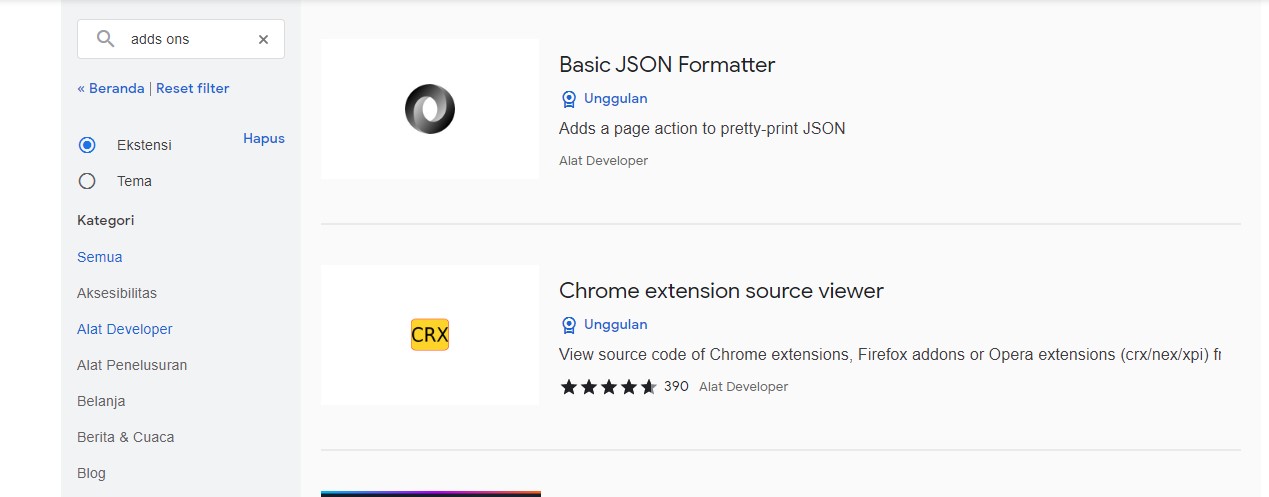Choose the Blog category
Image resolution: width=1269 pixels, height=497 pixels.
click(x=91, y=473)
